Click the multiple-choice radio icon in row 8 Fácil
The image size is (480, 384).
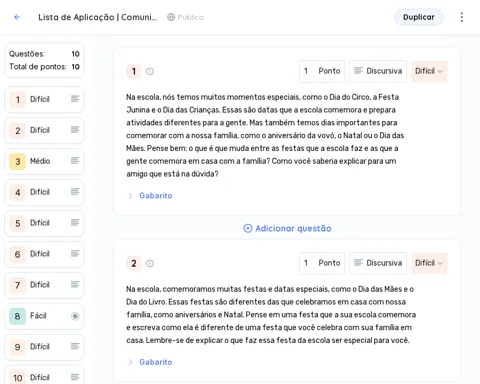pos(75,316)
